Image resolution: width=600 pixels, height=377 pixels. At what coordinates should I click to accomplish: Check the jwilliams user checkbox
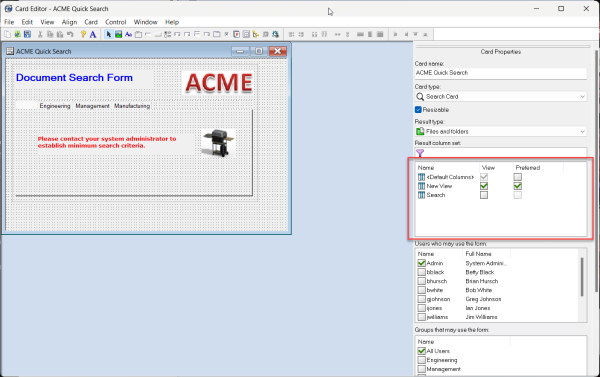pyautogui.click(x=422, y=317)
